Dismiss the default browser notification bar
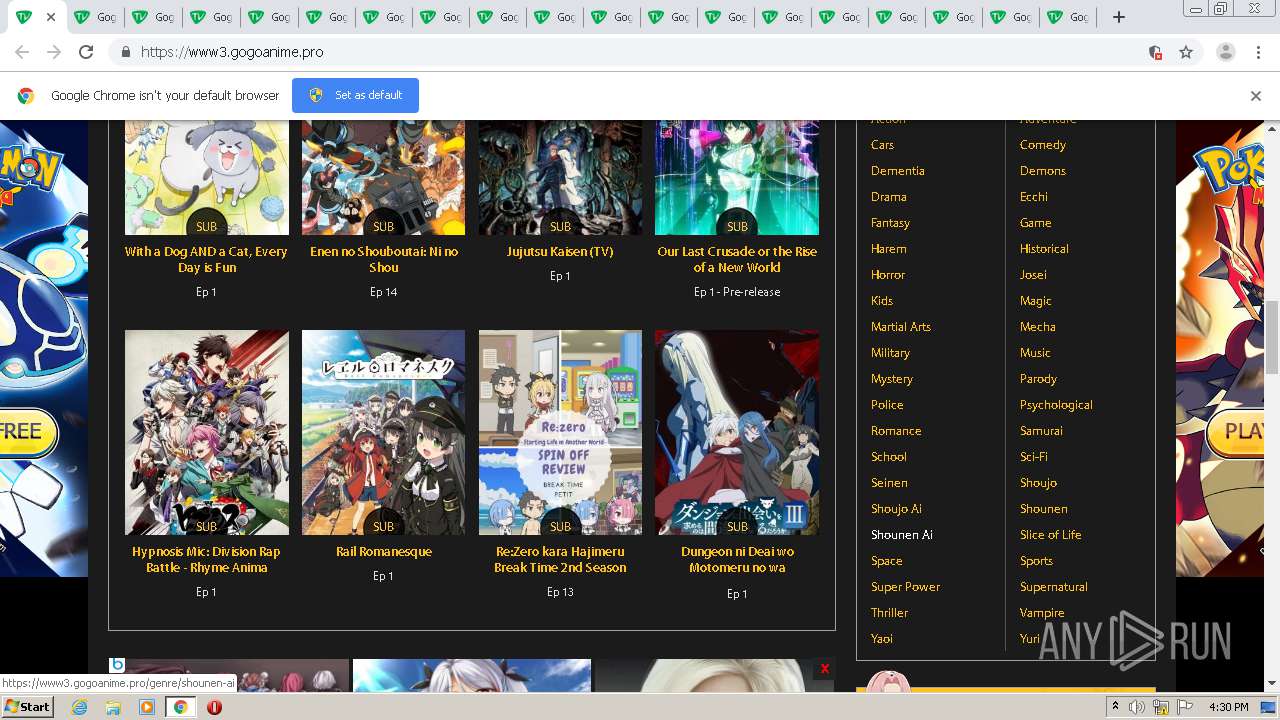This screenshot has width=1280, height=720. click(x=1255, y=96)
